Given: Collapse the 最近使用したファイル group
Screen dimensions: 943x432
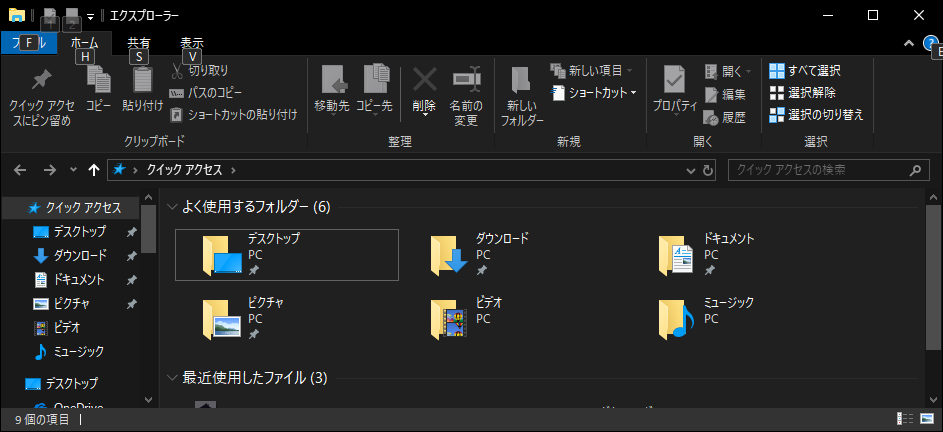Looking at the screenshot, I should click(x=173, y=378).
